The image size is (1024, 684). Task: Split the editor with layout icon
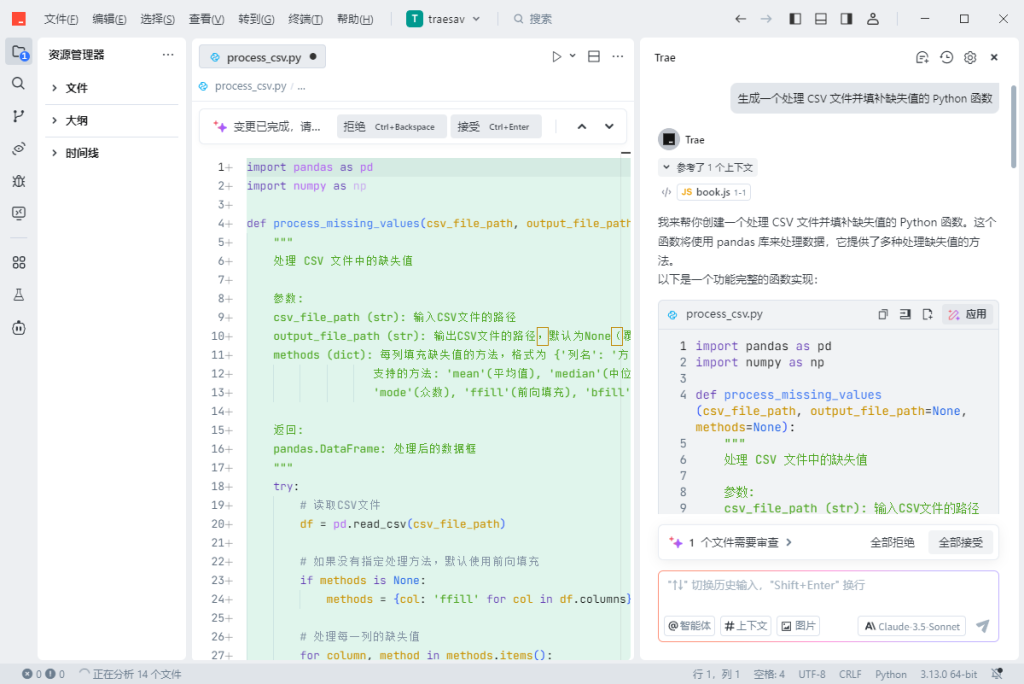click(x=594, y=57)
